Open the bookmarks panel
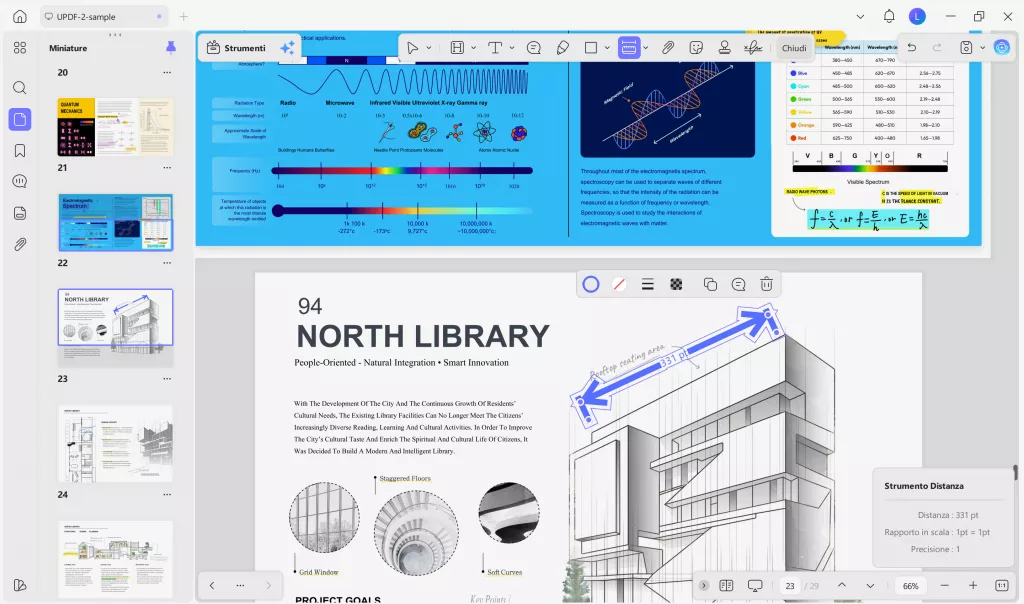This screenshot has width=1024, height=604. coord(20,151)
